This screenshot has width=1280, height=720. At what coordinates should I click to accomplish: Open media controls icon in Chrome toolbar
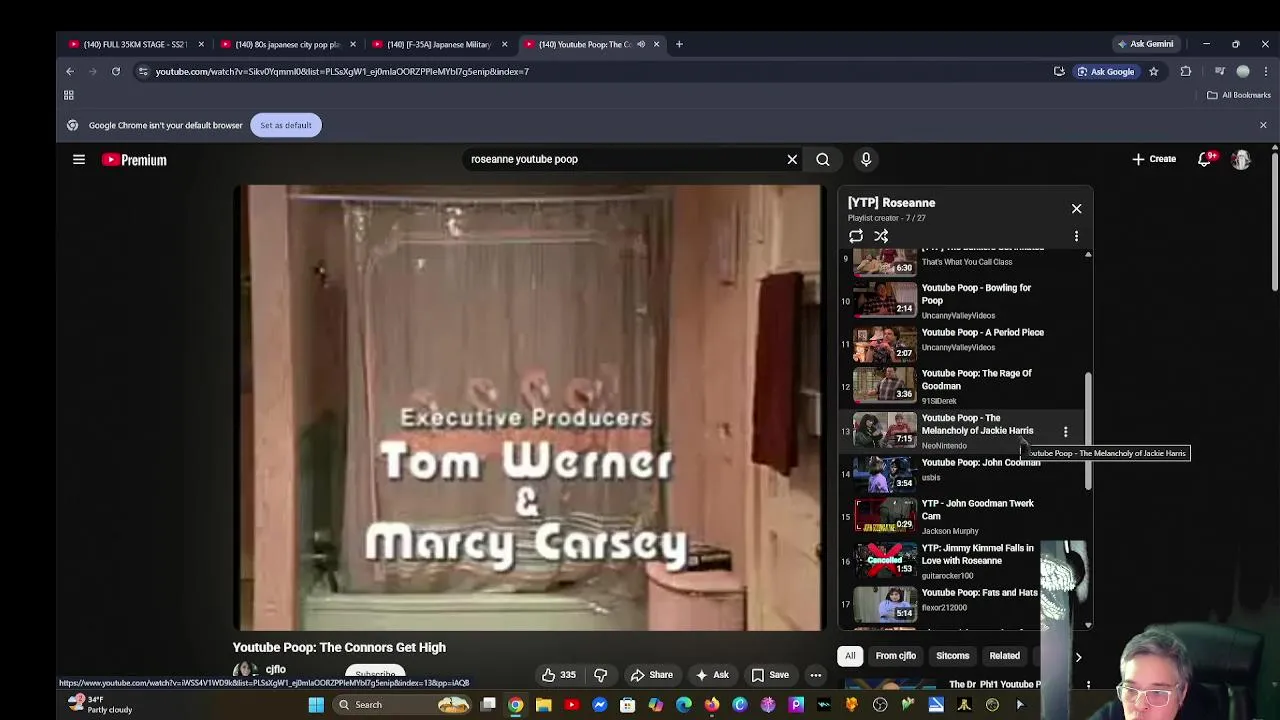1220,71
